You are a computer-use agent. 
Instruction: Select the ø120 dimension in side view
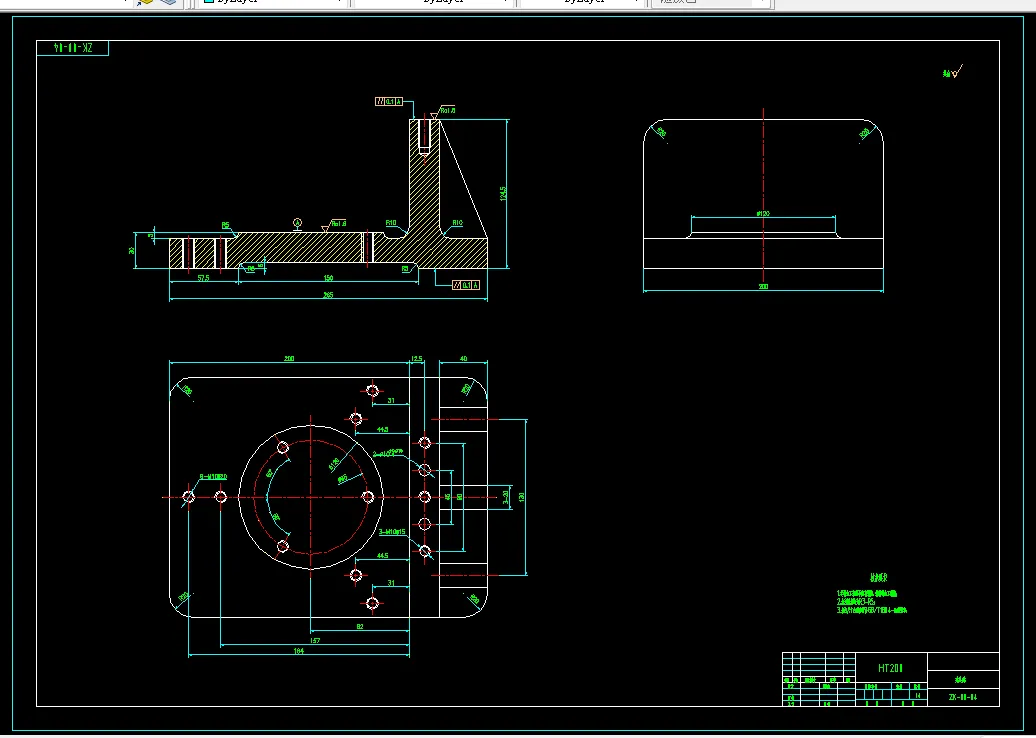(762, 213)
